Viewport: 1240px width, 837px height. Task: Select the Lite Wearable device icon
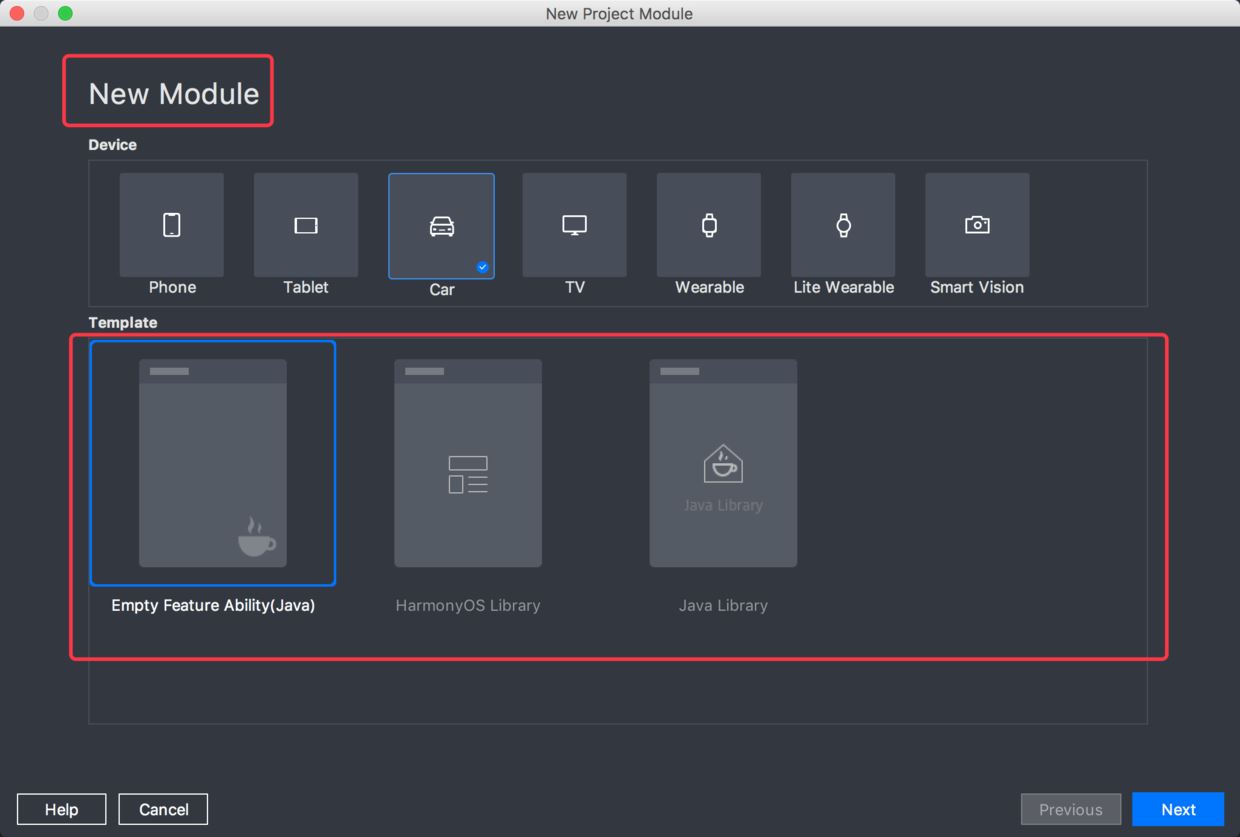843,225
